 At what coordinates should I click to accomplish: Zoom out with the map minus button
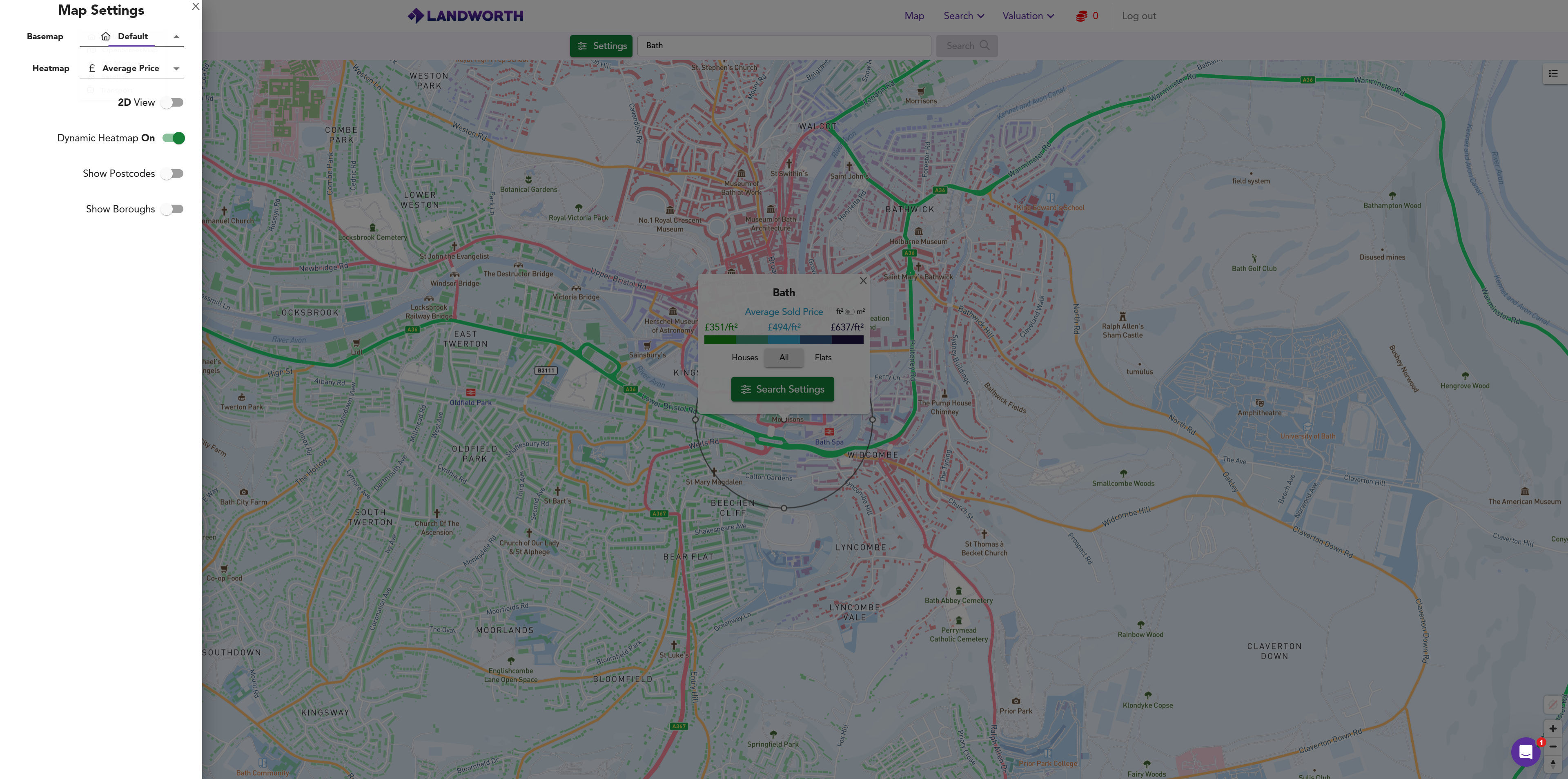tap(1553, 746)
